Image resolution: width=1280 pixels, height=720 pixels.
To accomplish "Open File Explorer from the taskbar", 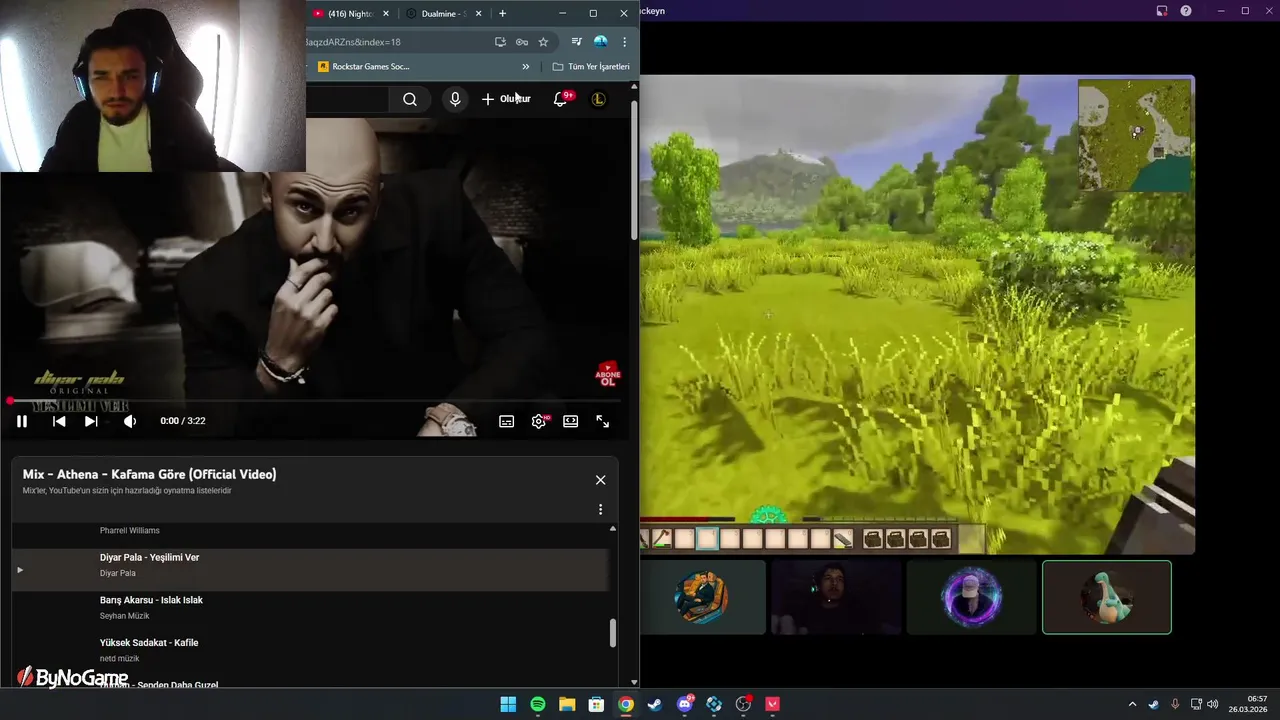I will tap(567, 704).
